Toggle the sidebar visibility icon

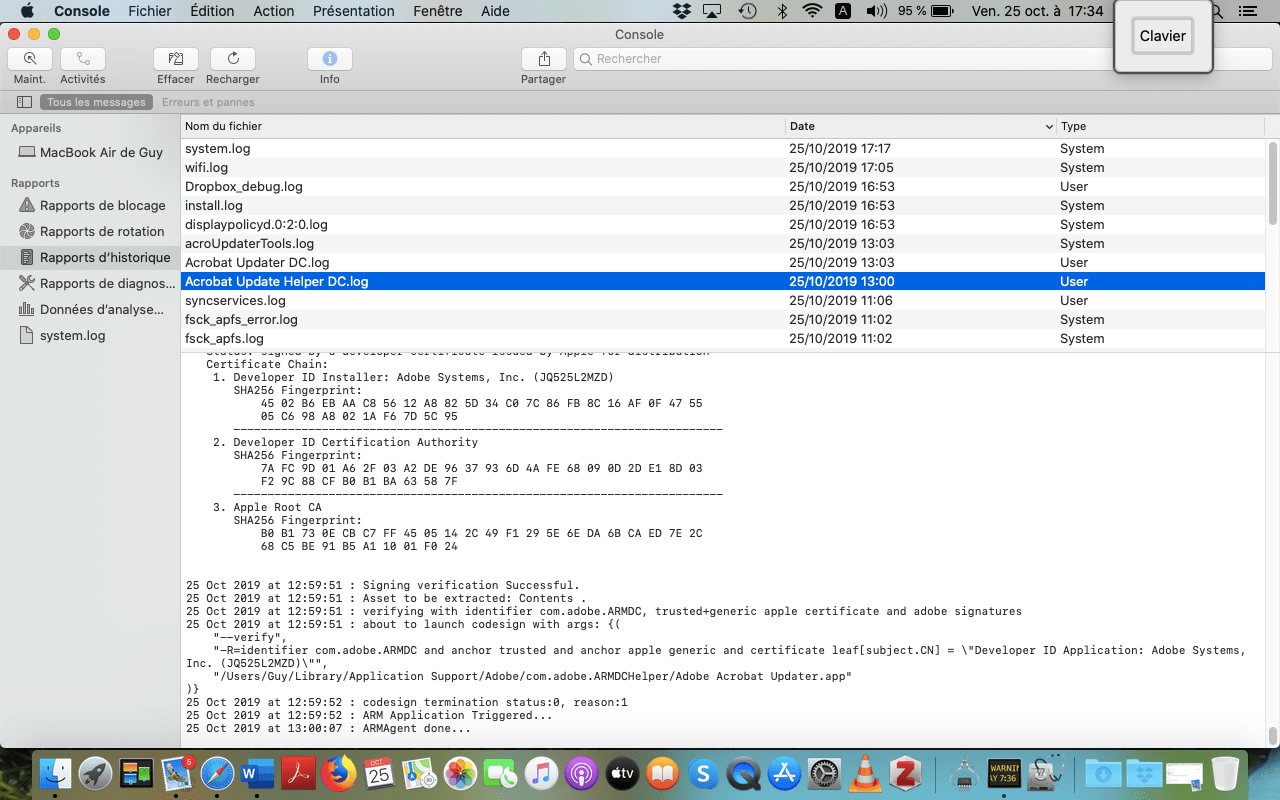(x=25, y=102)
